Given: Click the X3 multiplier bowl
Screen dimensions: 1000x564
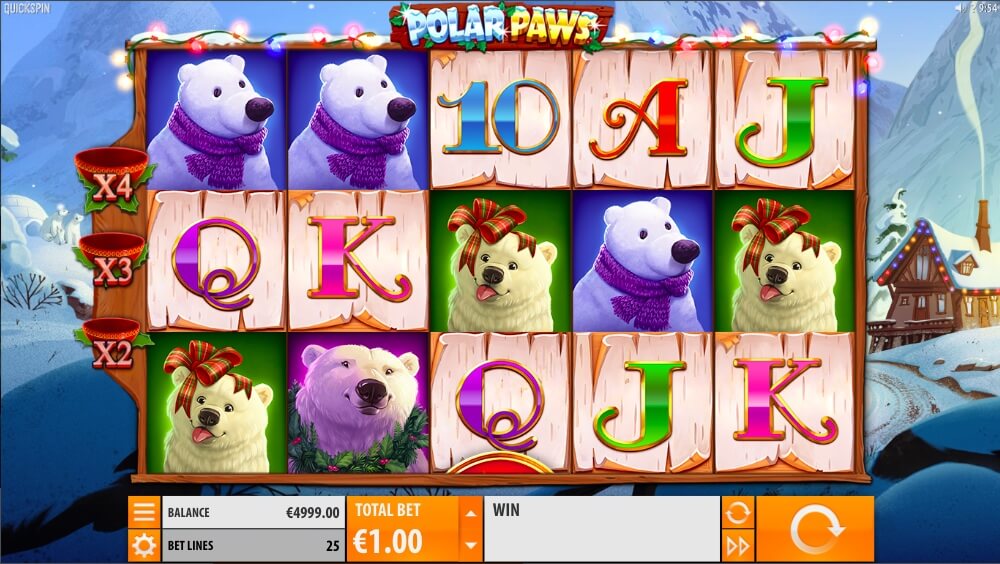Looking at the screenshot, I should tap(112, 260).
